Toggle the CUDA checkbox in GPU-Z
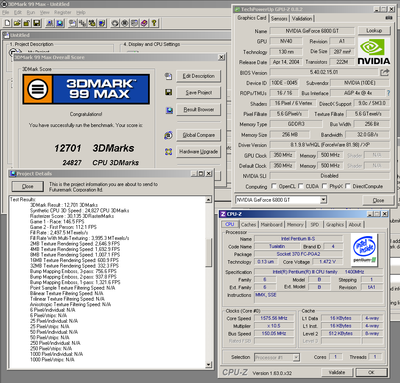 click(x=301, y=186)
